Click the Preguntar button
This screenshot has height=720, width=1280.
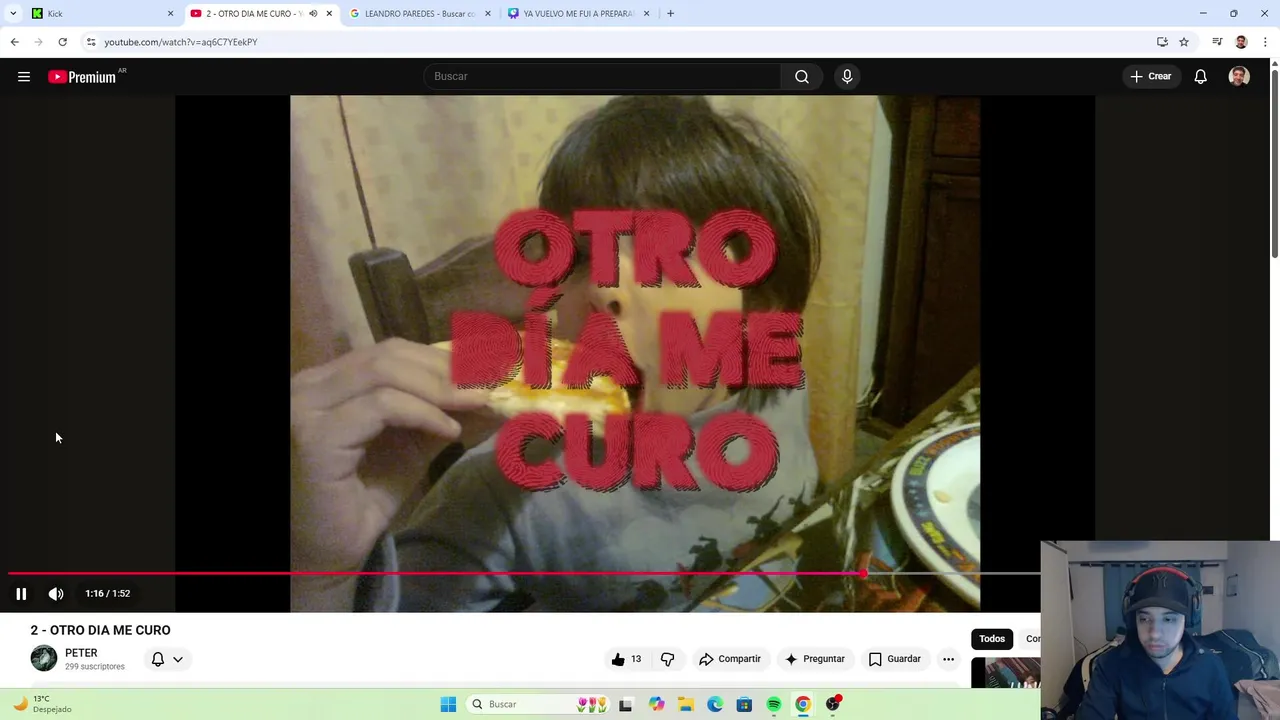[815, 659]
